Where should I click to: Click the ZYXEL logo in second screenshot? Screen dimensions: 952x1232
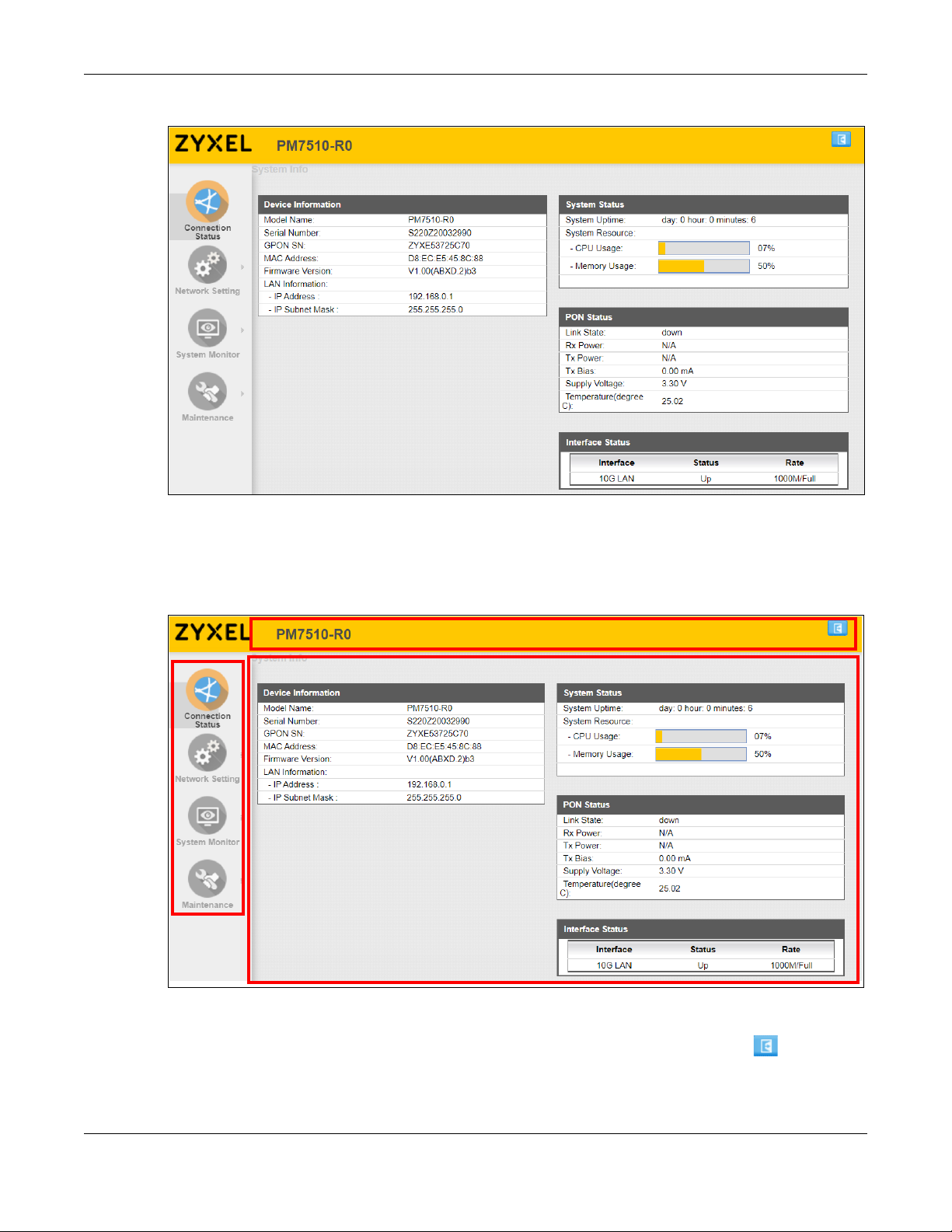(211, 632)
